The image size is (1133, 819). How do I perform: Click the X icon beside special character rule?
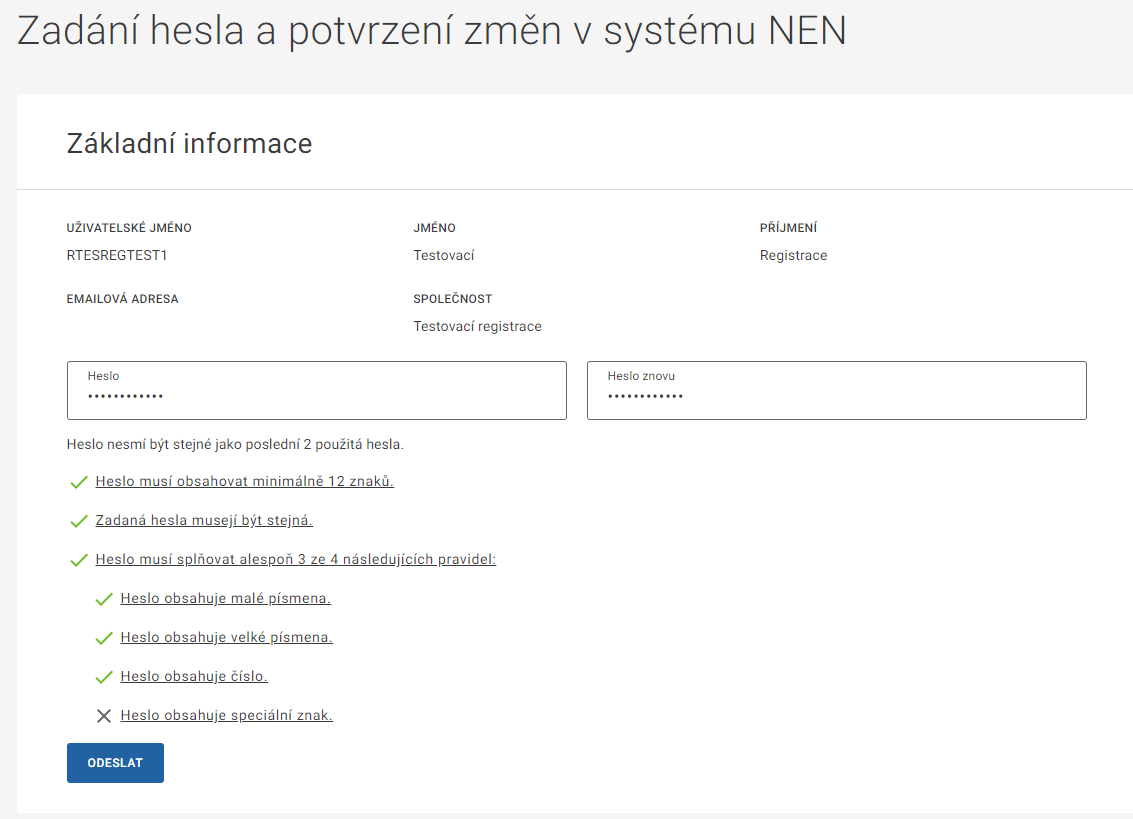104,716
